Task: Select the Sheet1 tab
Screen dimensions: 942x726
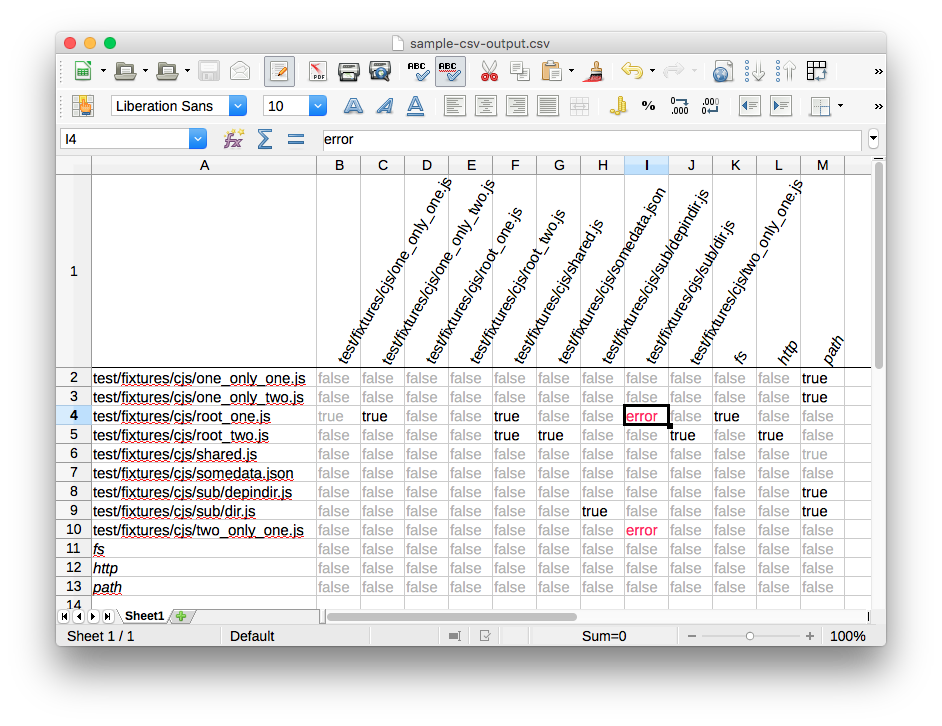Action: pyautogui.click(x=144, y=616)
